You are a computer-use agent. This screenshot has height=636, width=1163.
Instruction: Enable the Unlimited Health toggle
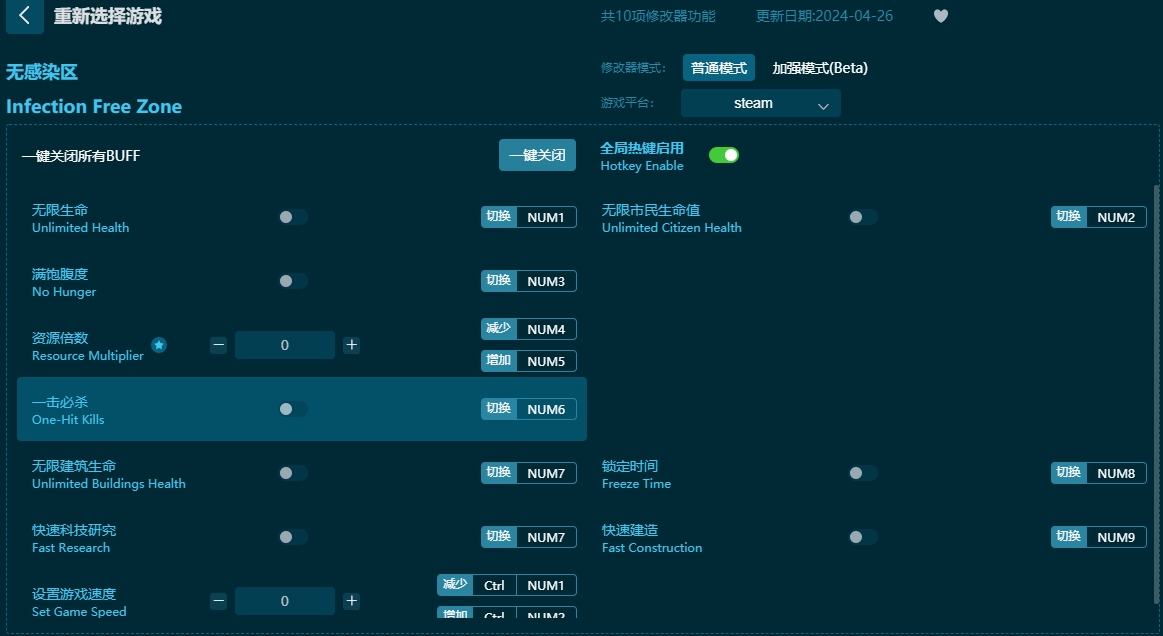point(292,217)
